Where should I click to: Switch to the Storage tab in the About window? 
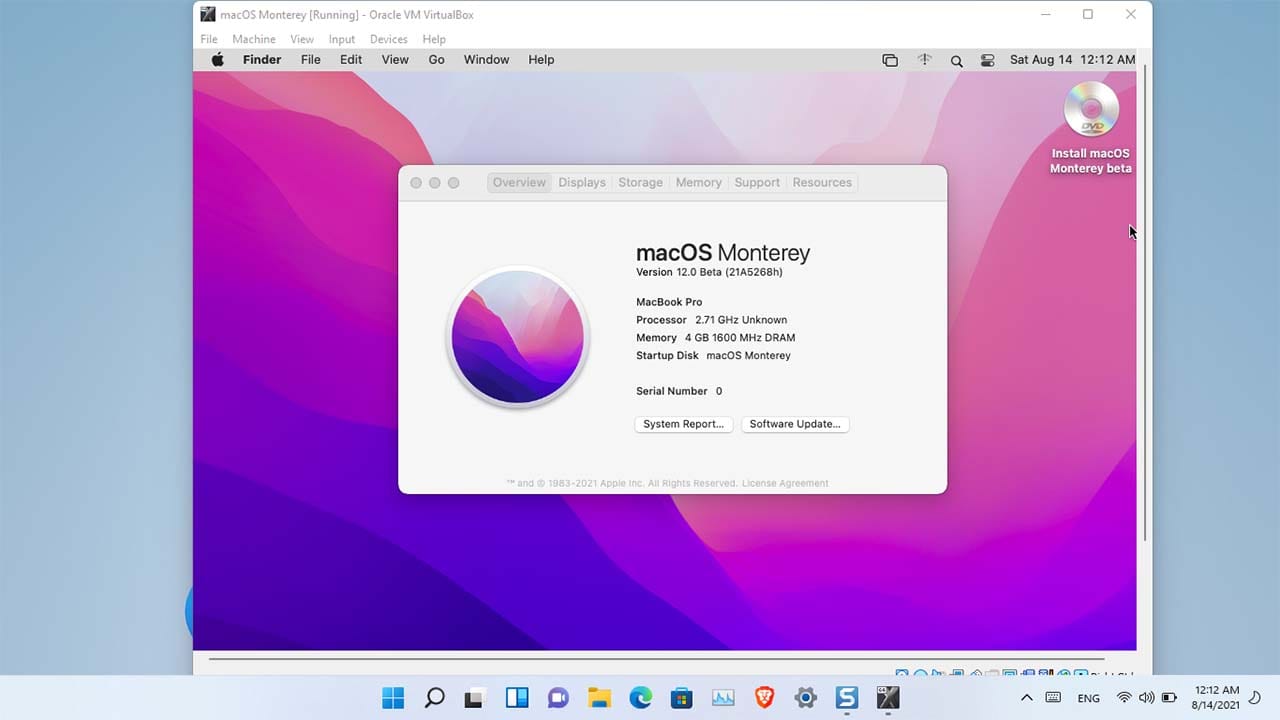(640, 182)
